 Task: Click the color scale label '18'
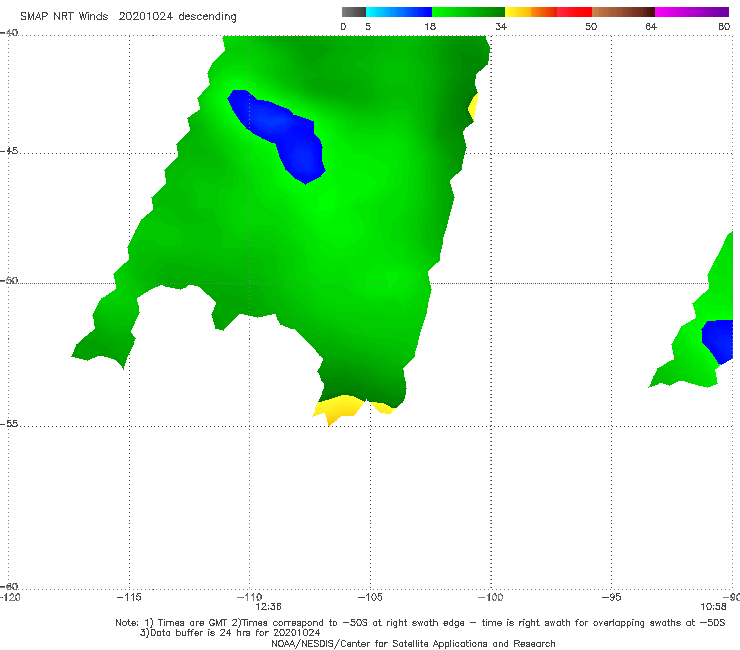(430, 26)
